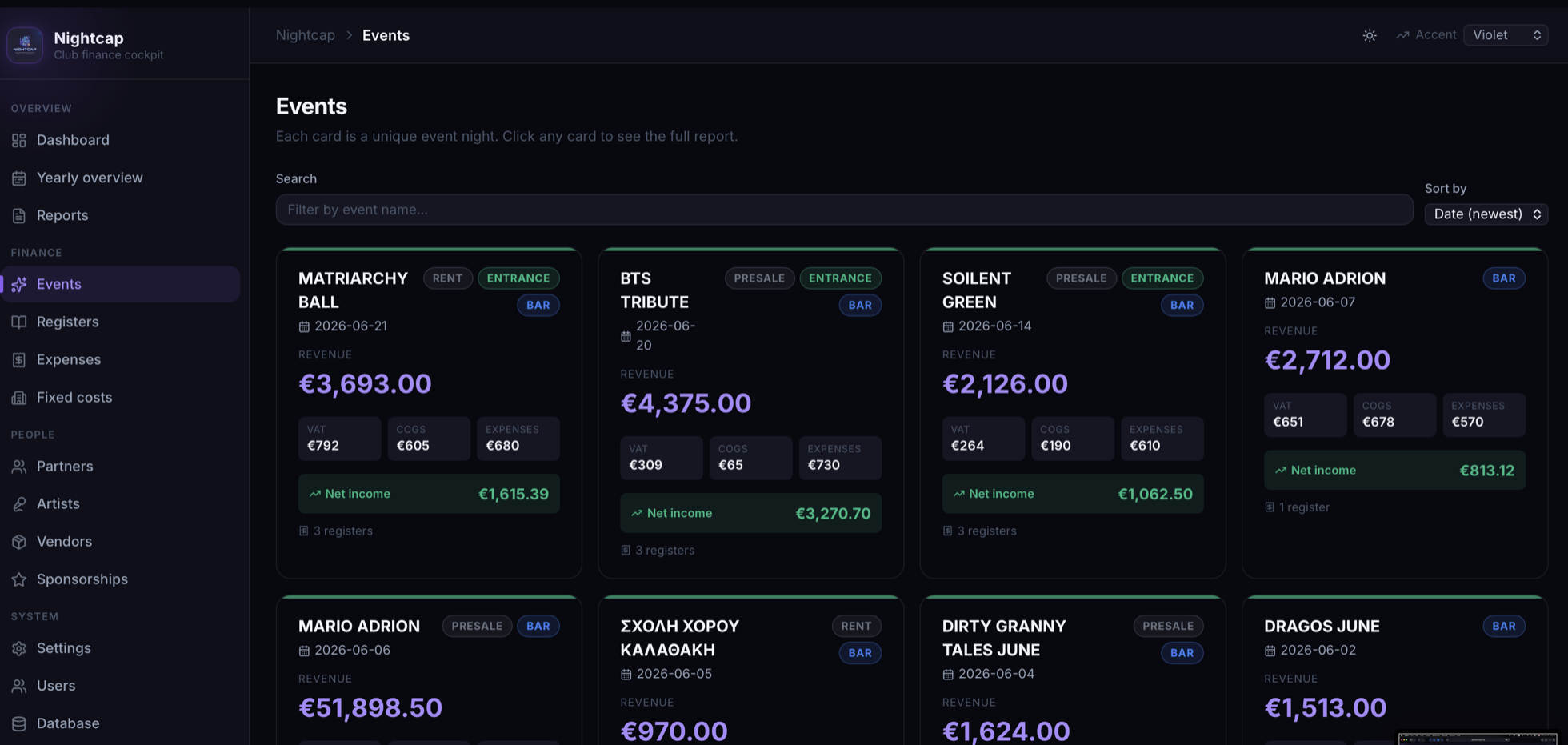Image resolution: width=1568 pixels, height=745 pixels.
Task: Click the Dragos June event title
Action: 1322,626
